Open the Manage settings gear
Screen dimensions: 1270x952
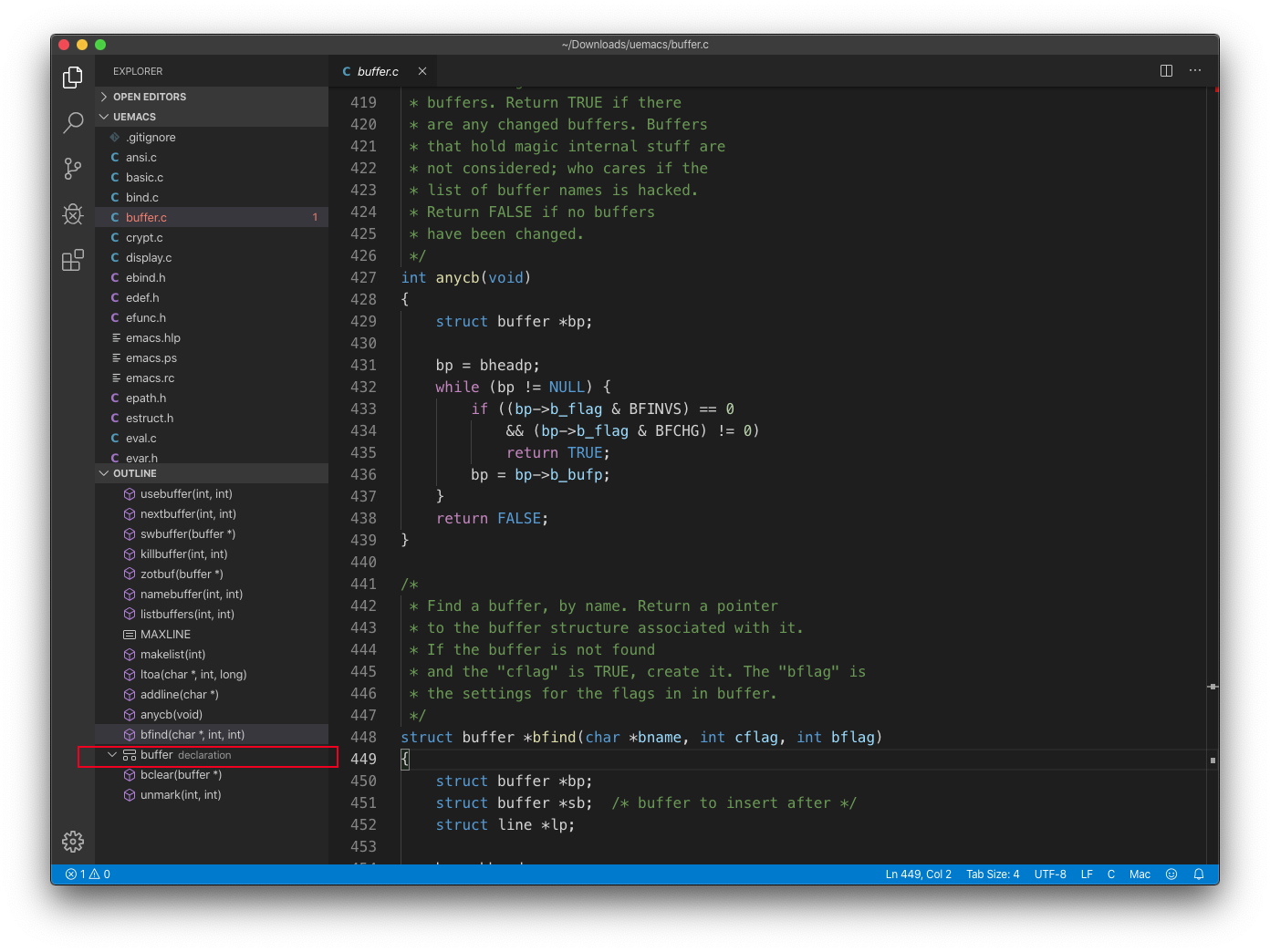pos(73,842)
